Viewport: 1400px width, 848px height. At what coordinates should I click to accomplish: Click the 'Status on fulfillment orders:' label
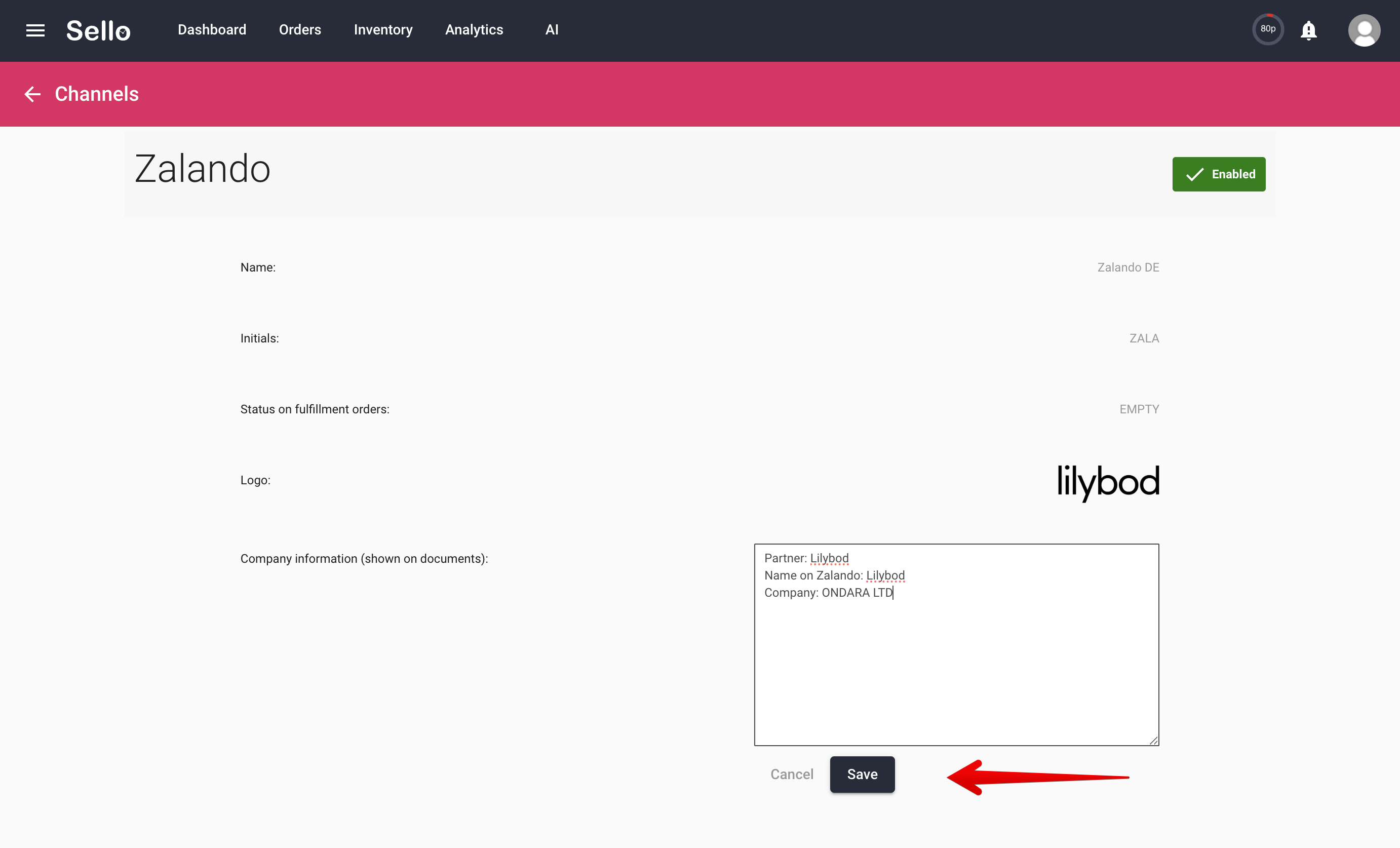coord(315,409)
